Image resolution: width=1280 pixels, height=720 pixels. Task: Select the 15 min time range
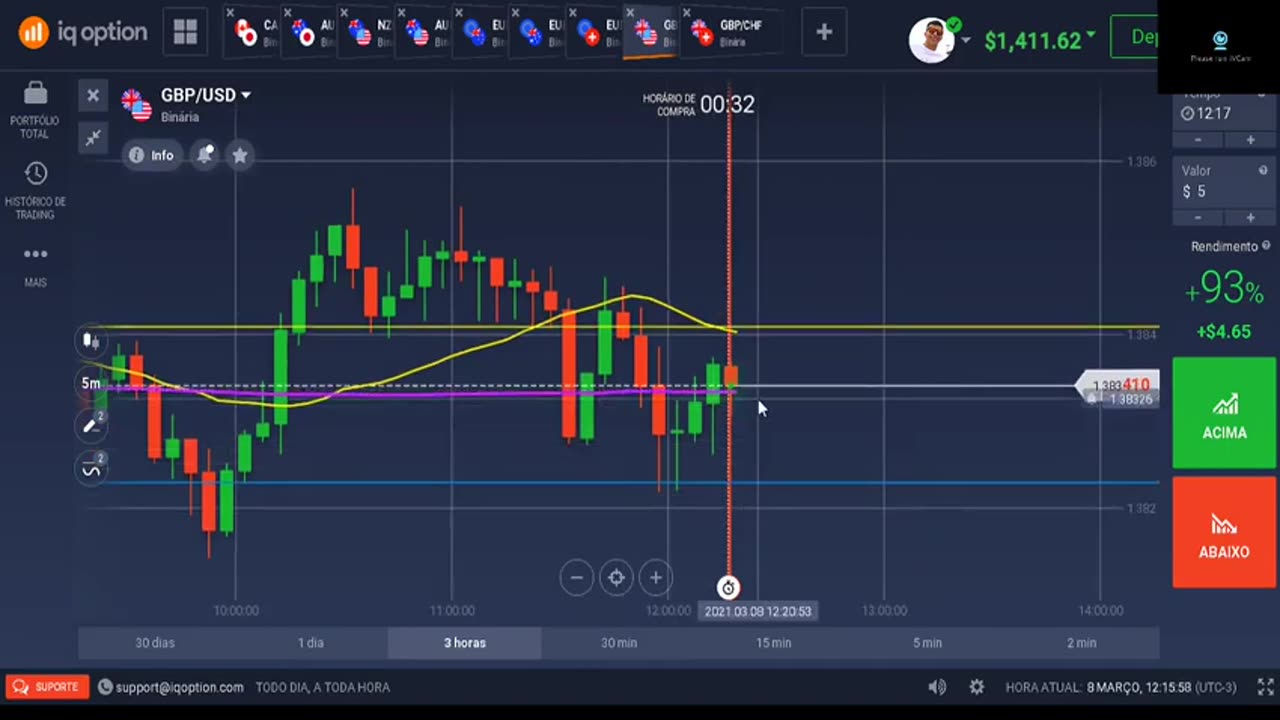tap(773, 643)
